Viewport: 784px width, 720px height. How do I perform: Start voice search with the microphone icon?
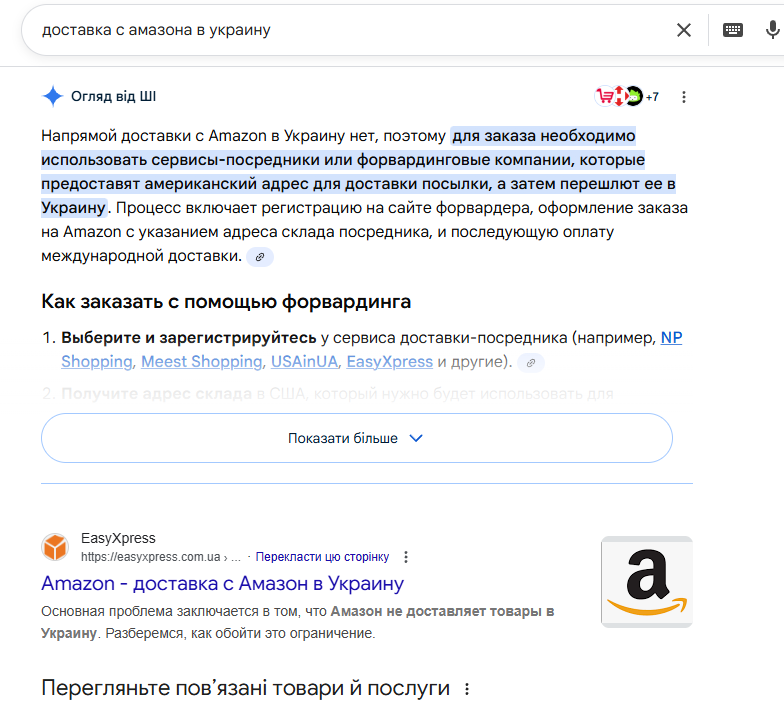pos(773,30)
